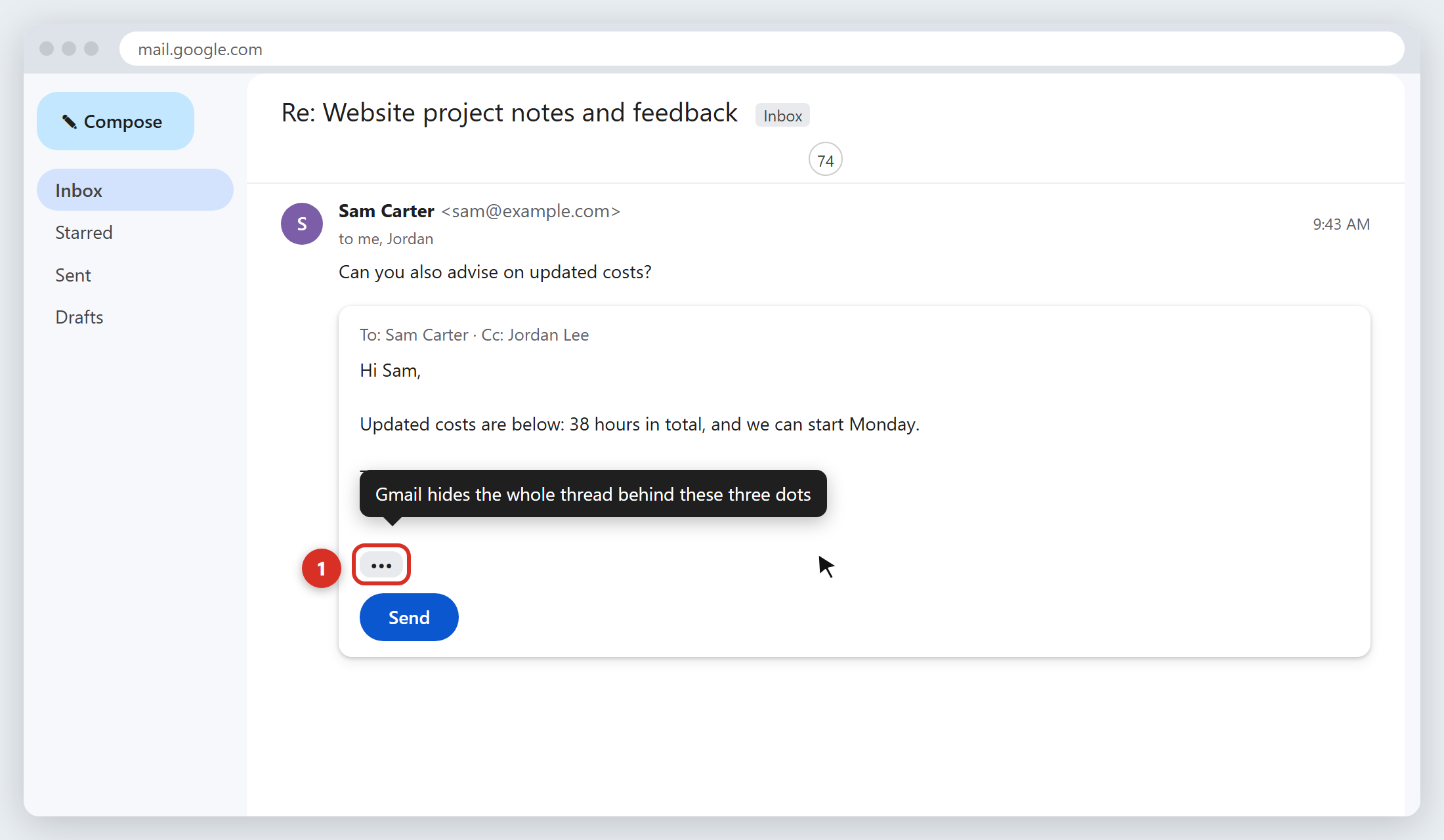Go to the Sent folder
This screenshot has height=840, width=1444.
point(73,276)
